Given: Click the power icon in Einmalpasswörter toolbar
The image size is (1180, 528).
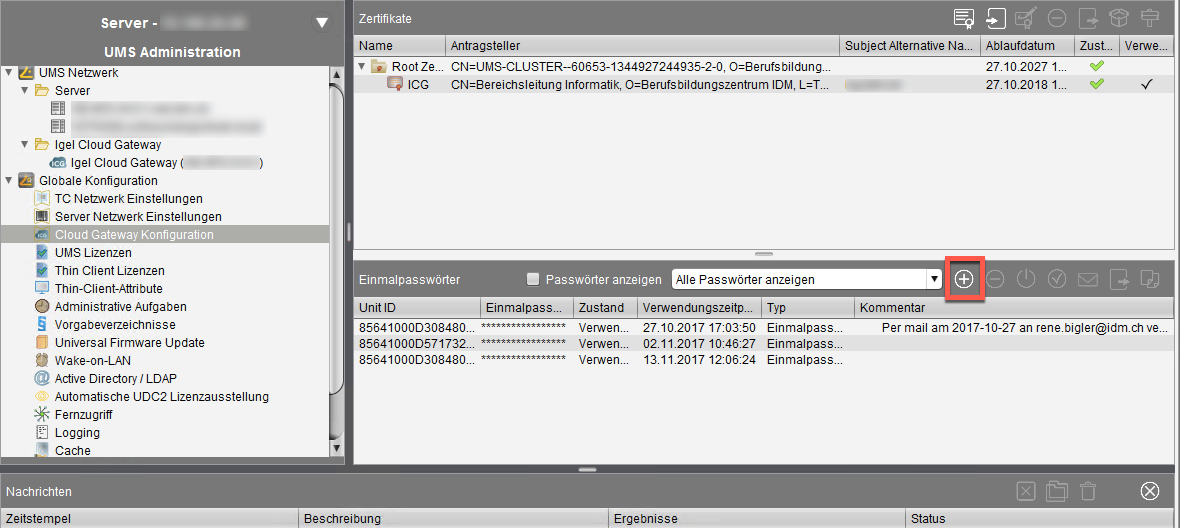Looking at the screenshot, I should coord(1026,279).
